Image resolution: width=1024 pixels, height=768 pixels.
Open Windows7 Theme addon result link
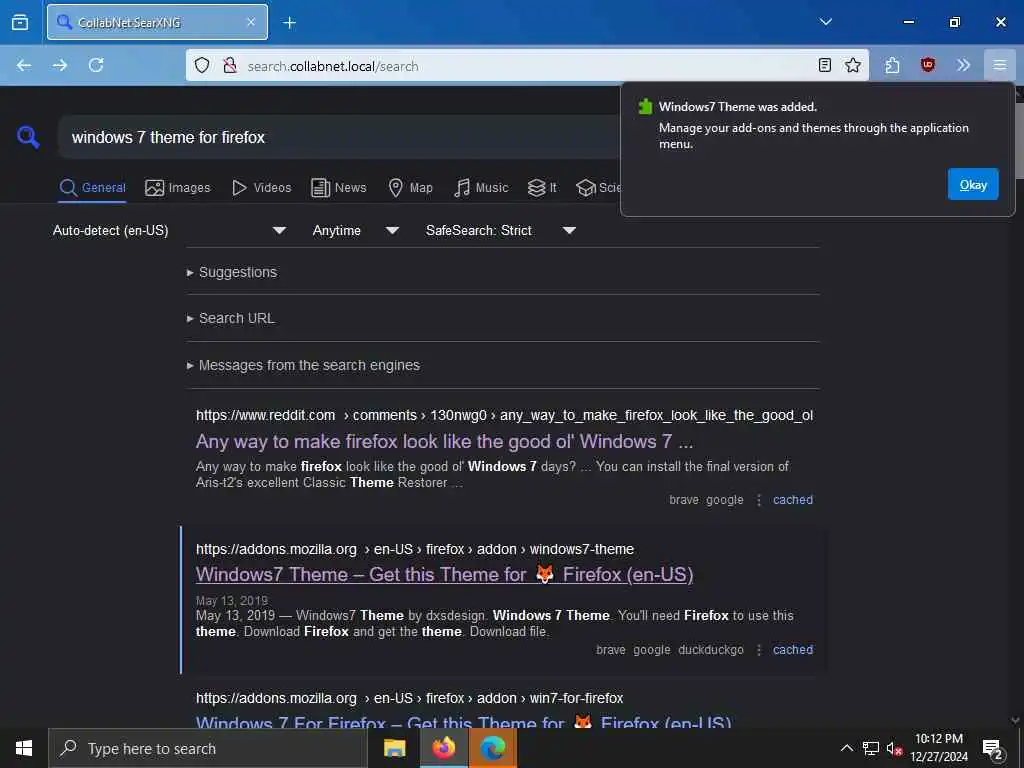444,575
